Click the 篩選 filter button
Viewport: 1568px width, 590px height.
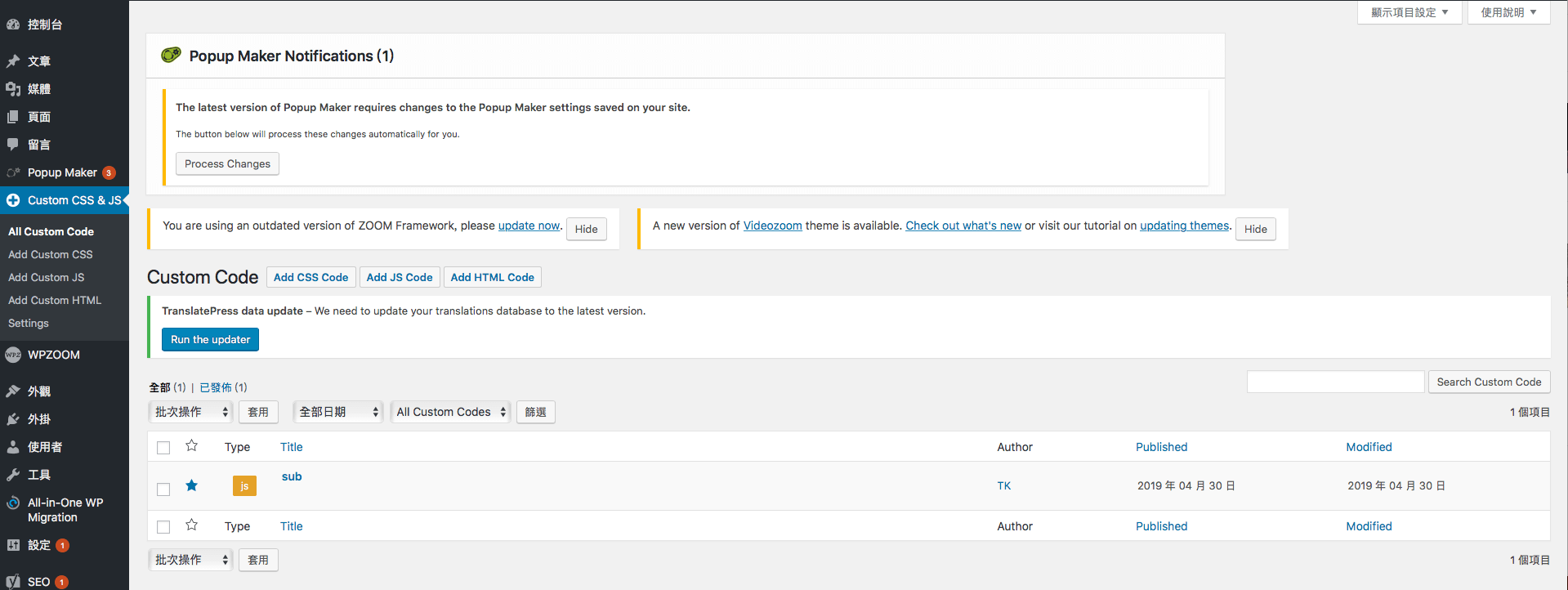click(x=536, y=412)
